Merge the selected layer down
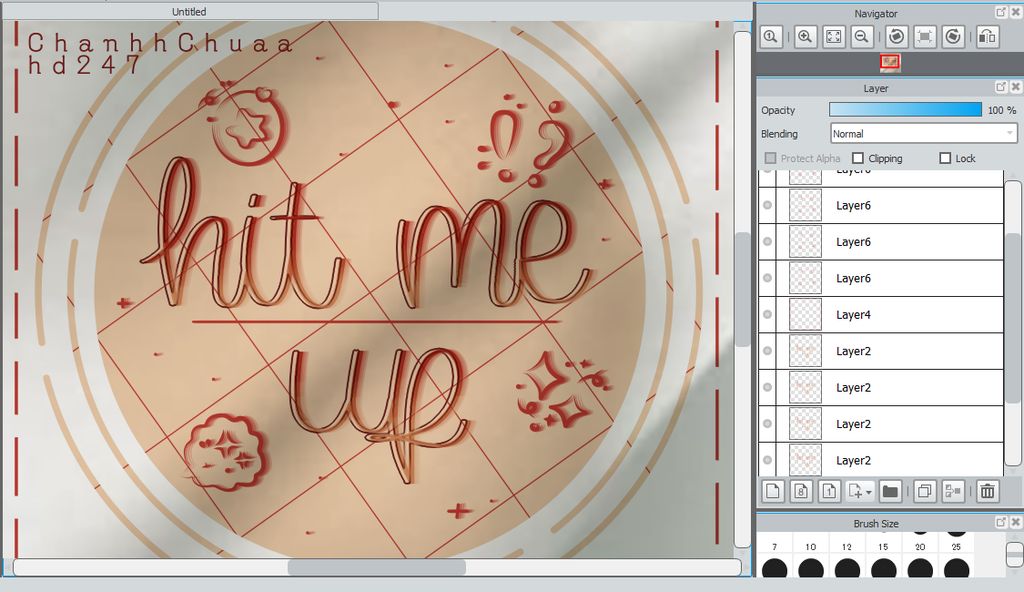1024x592 pixels. (953, 491)
